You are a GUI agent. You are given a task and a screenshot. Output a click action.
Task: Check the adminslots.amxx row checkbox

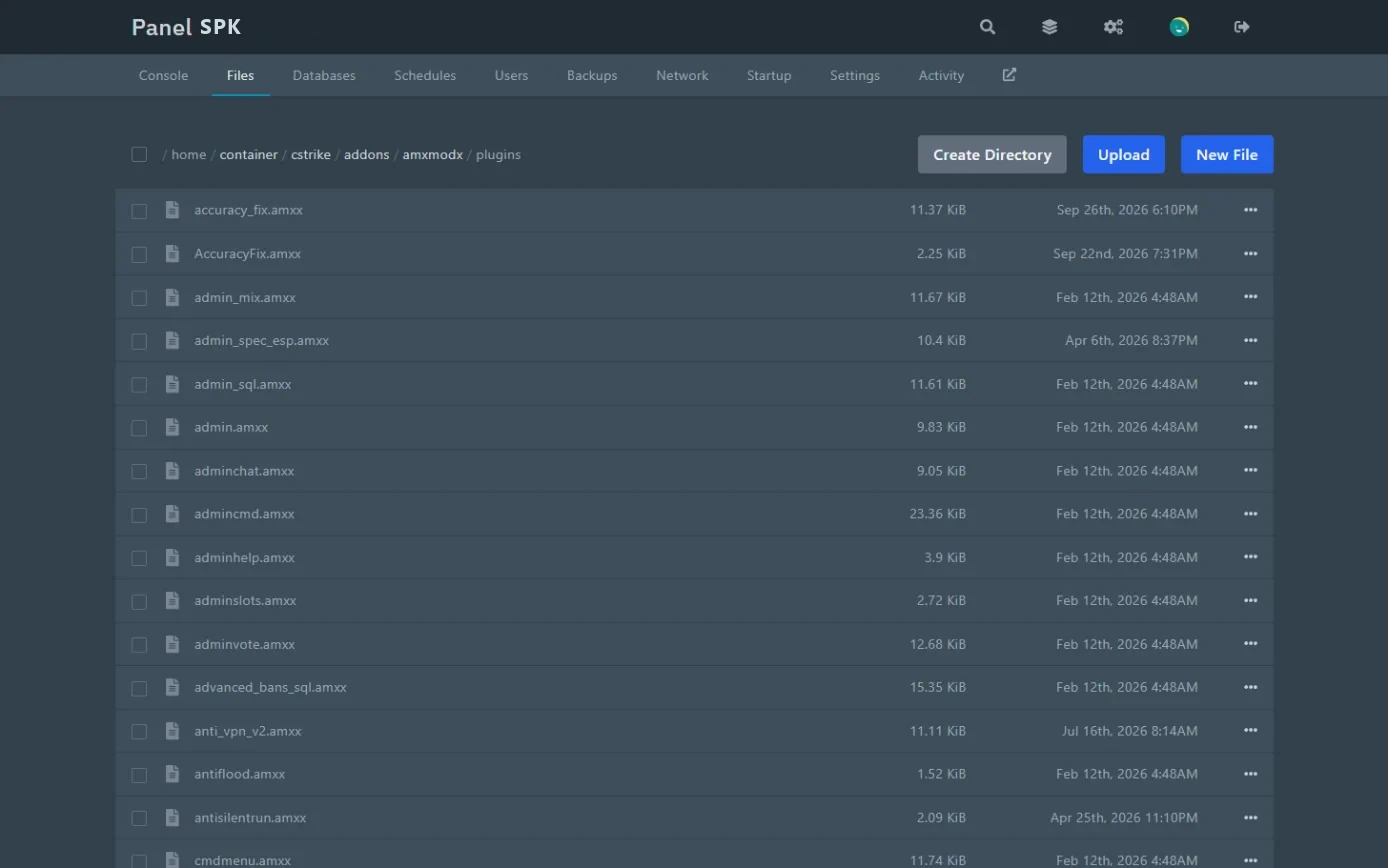[x=139, y=601]
